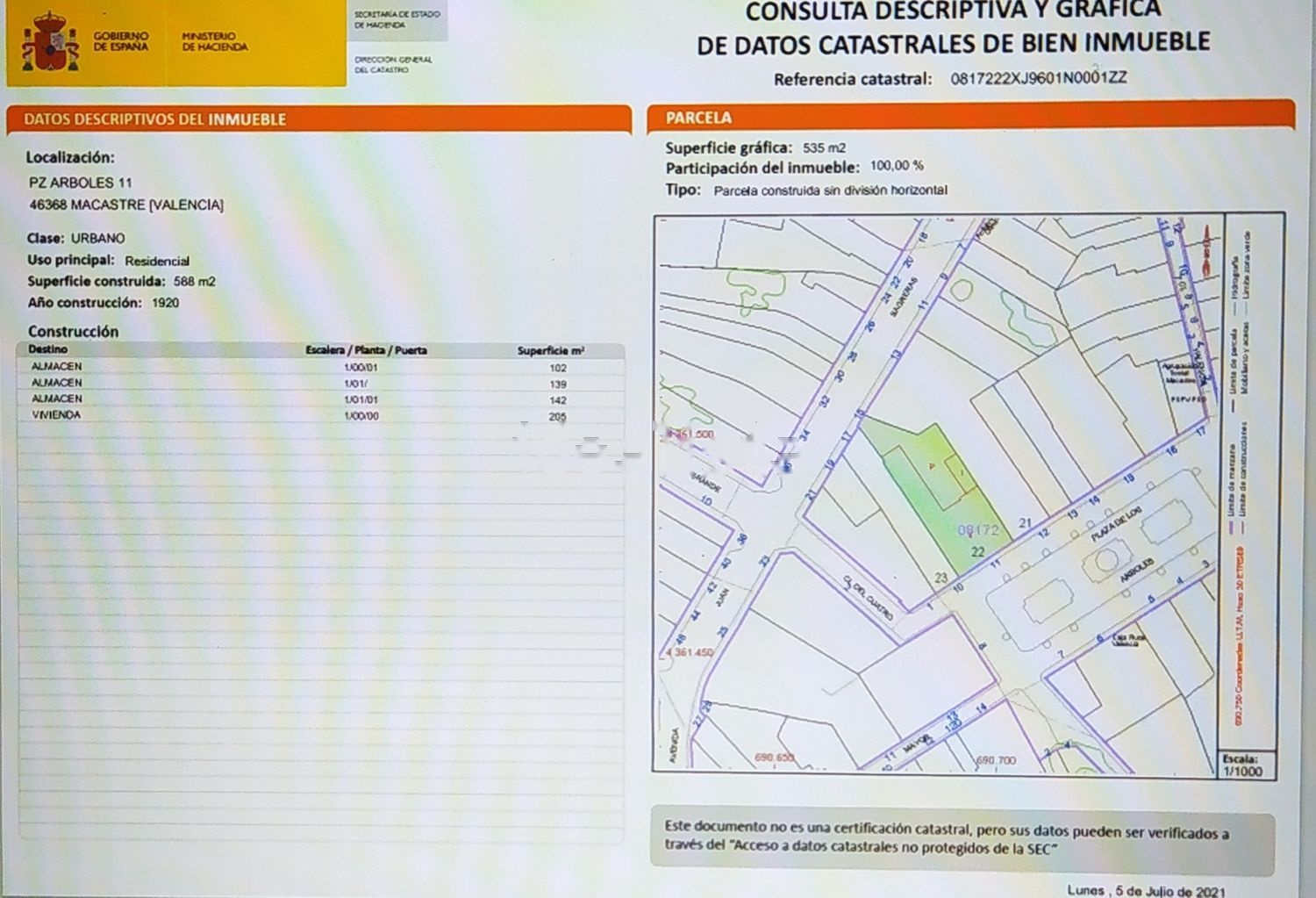Click the Destino column header
The height and width of the screenshot is (898, 1316).
coord(47,349)
